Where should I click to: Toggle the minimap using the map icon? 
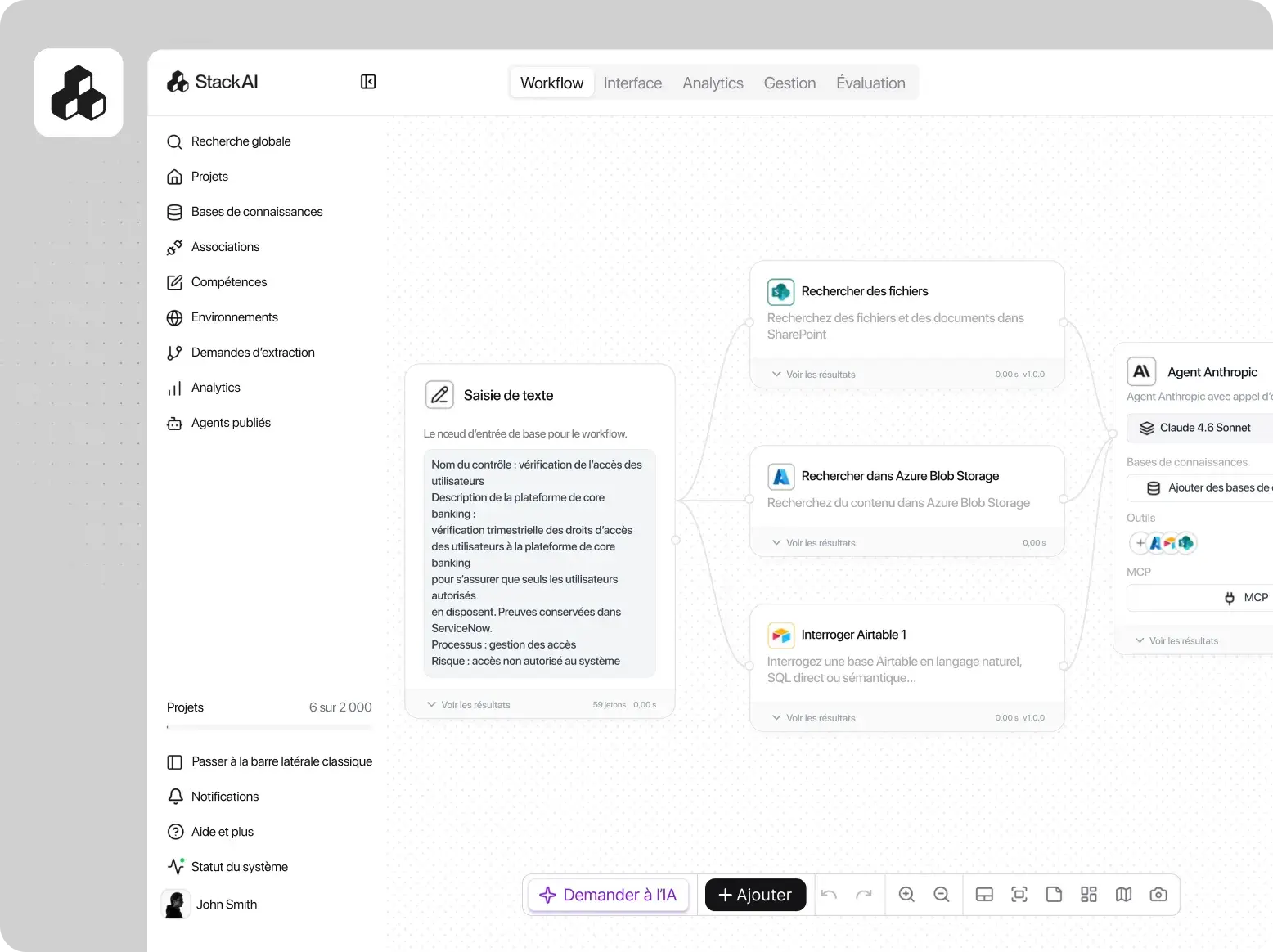pos(1123,895)
